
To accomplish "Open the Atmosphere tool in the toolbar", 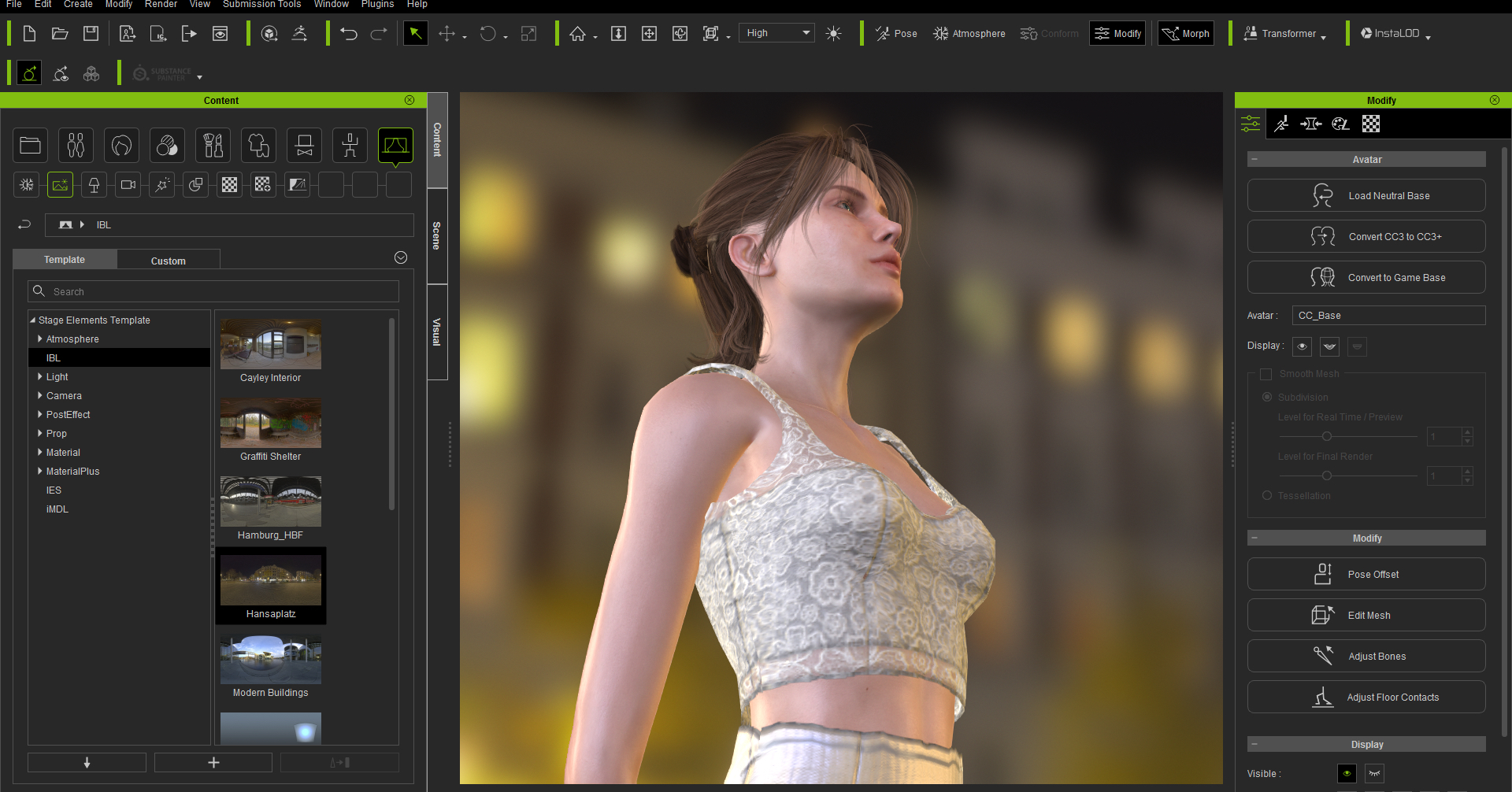I will point(968,33).
